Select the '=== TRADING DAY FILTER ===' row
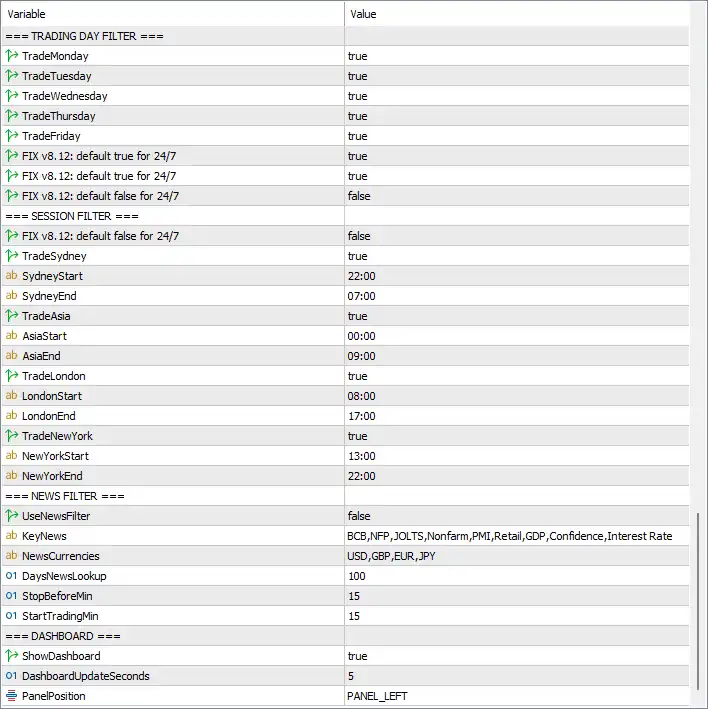The width and height of the screenshot is (708, 709). [345, 36]
